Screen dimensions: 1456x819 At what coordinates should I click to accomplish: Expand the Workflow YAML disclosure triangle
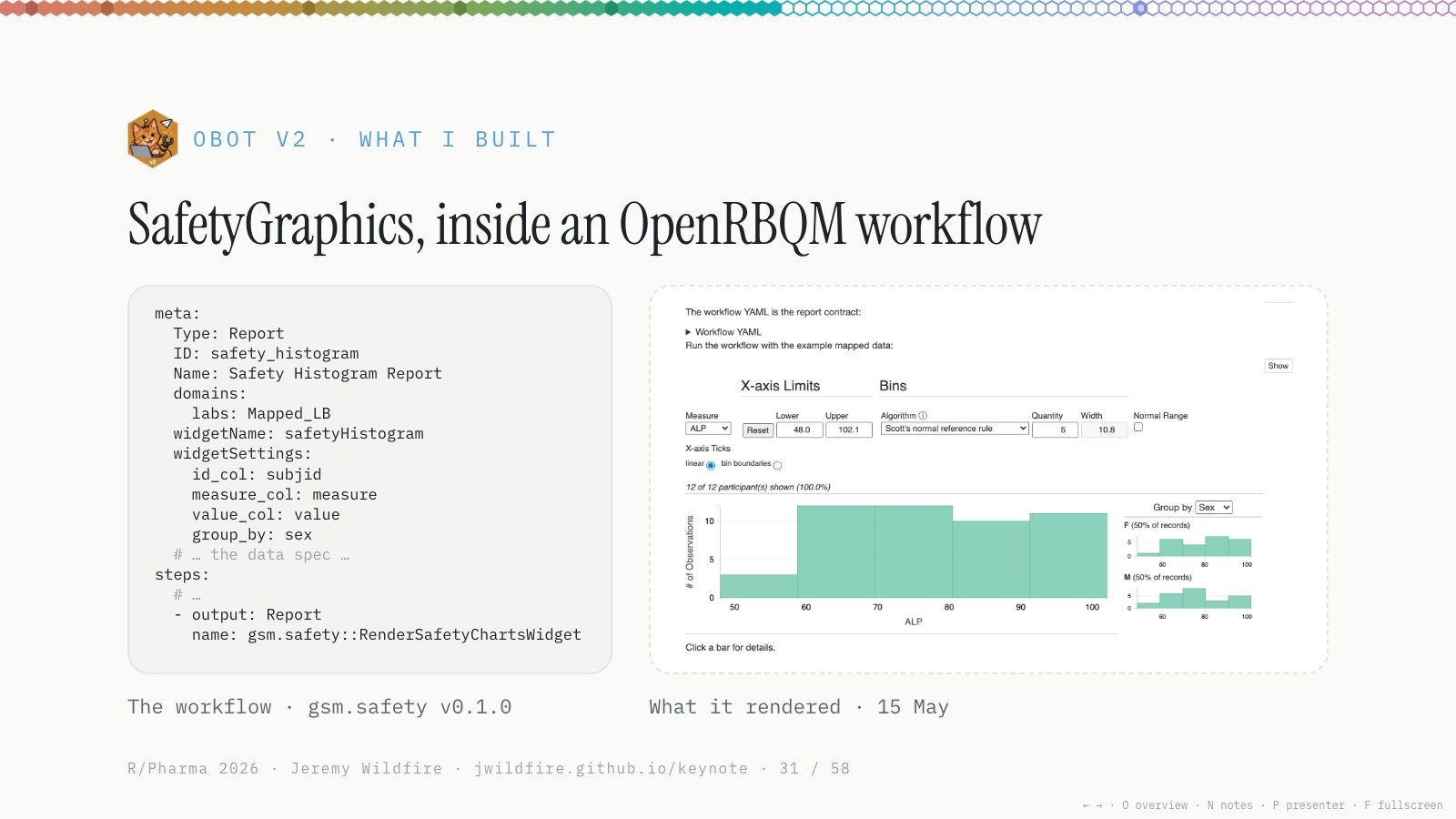tap(688, 332)
